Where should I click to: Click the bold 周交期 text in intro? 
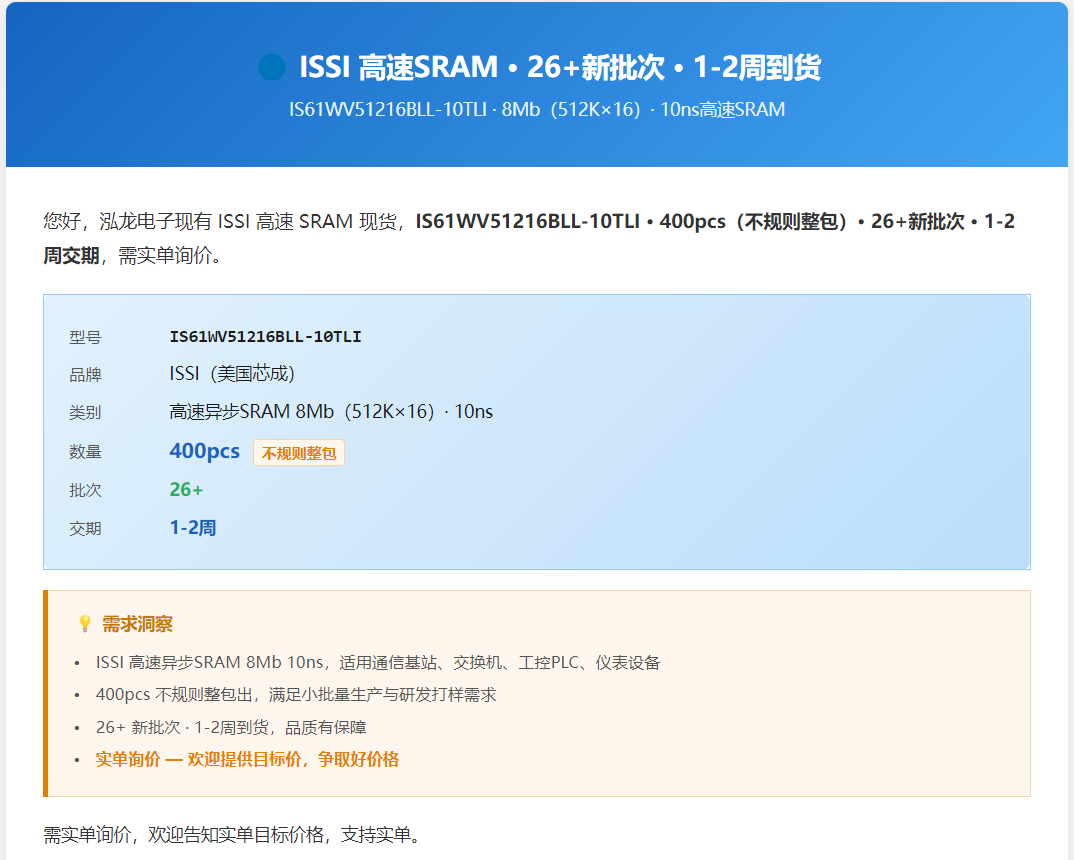71,255
